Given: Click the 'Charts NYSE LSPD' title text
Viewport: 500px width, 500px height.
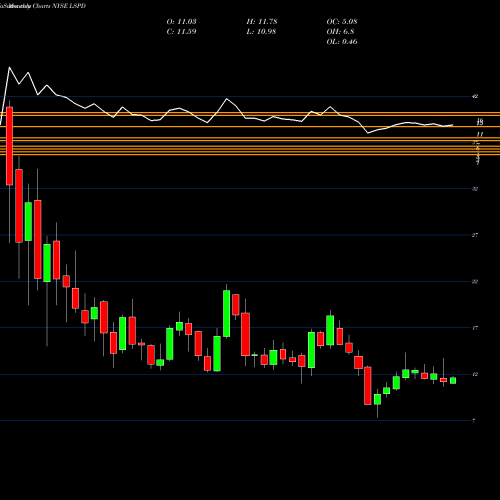Looking at the screenshot, I should pyautogui.click(x=59, y=6).
